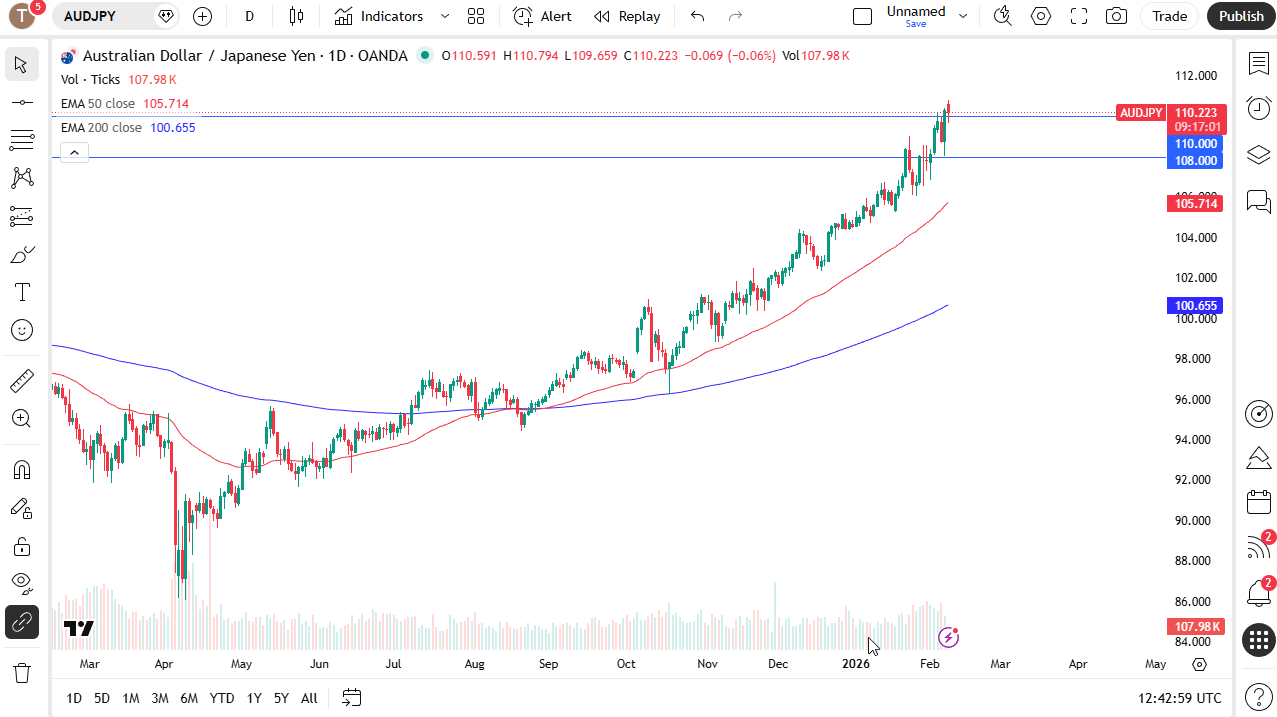Set the 1D date range
1277x717 pixels.
(x=74, y=698)
